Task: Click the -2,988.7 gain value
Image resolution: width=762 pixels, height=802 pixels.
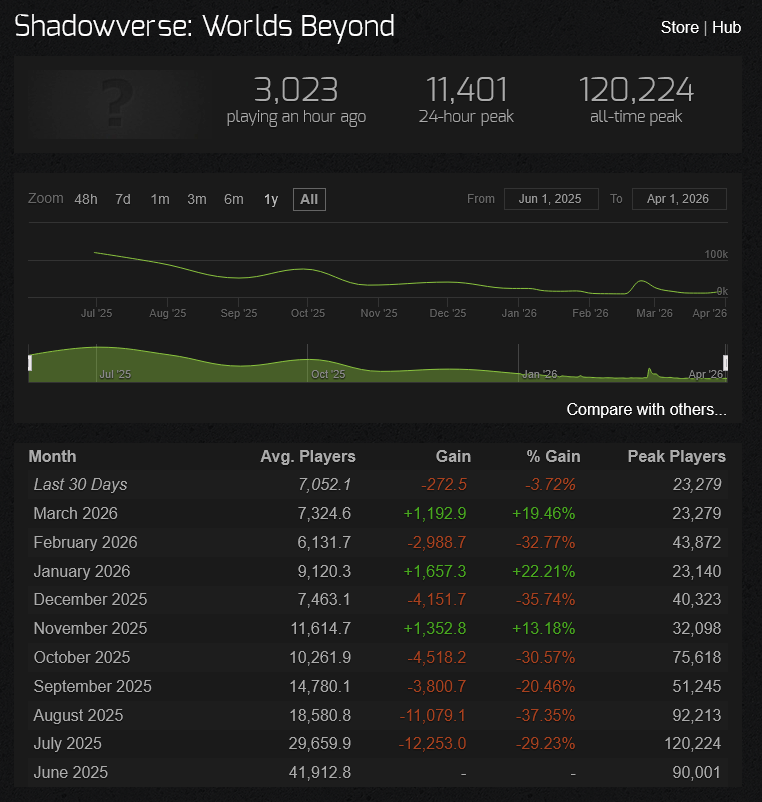Action: pos(437,542)
